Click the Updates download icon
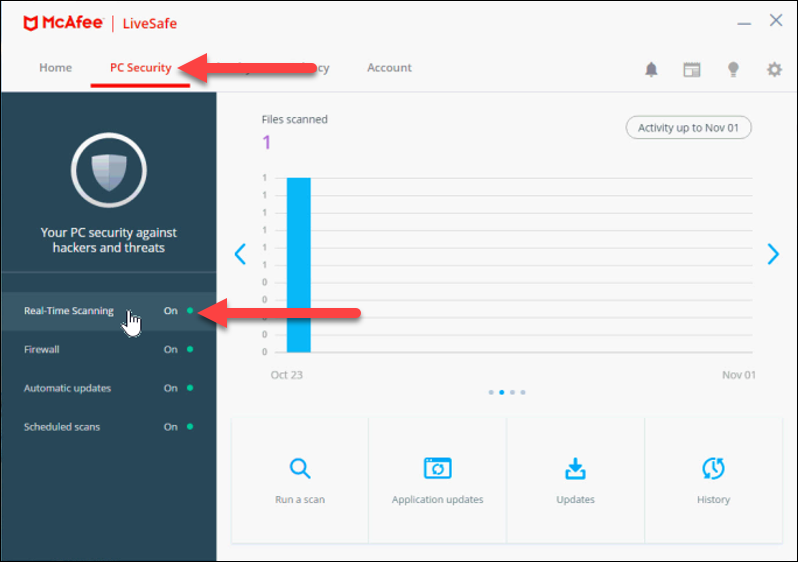Image resolution: width=798 pixels, height=562 pixels. pyautogui.click(x=575, y=468)
